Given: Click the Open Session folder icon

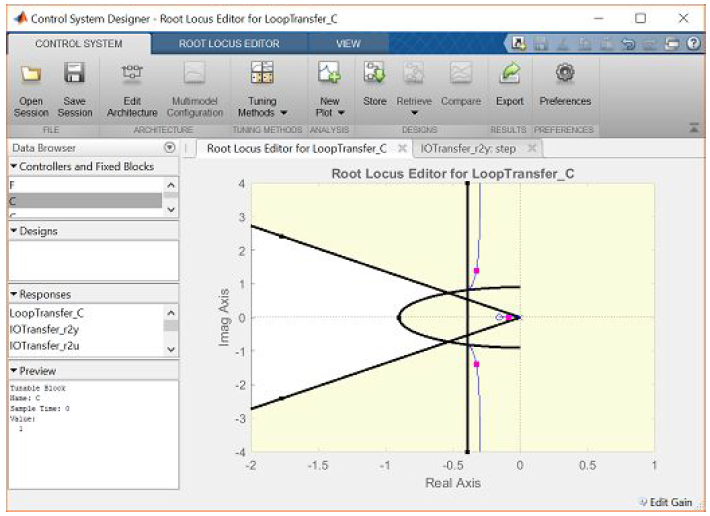Looking at the screenshot, I should click(31, 74).
